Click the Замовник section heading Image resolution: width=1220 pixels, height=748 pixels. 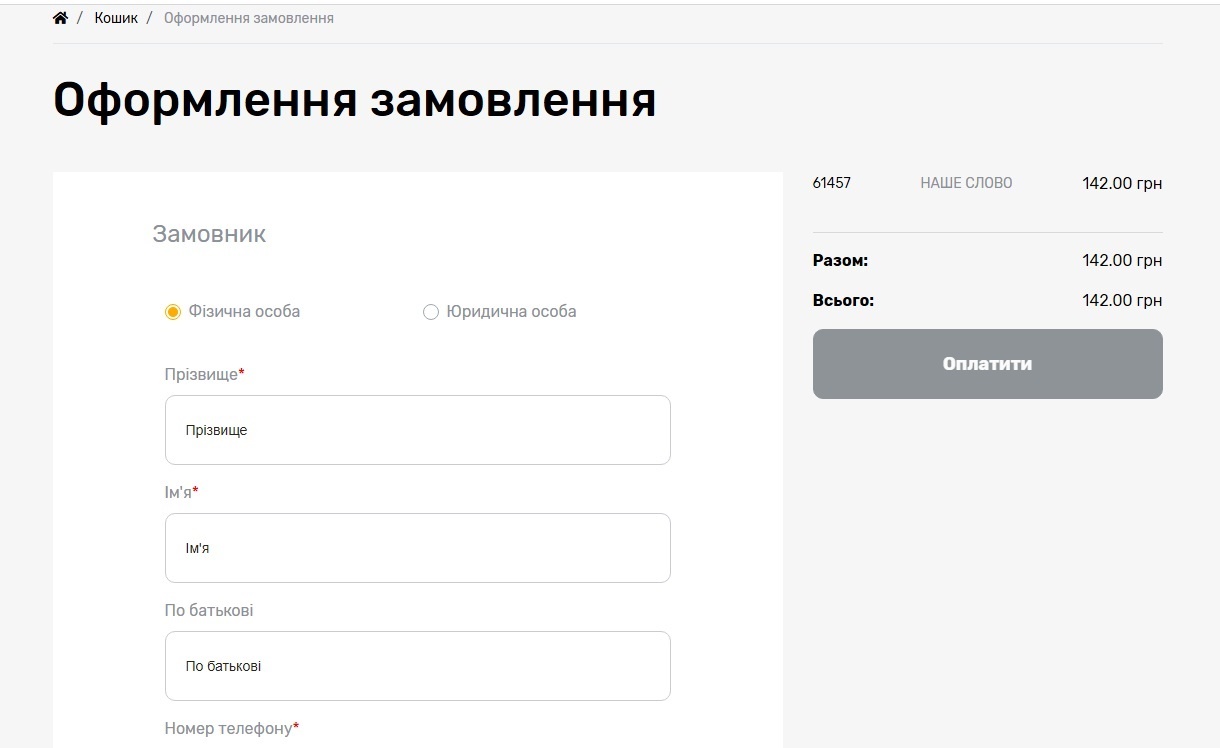click(209, 234)
